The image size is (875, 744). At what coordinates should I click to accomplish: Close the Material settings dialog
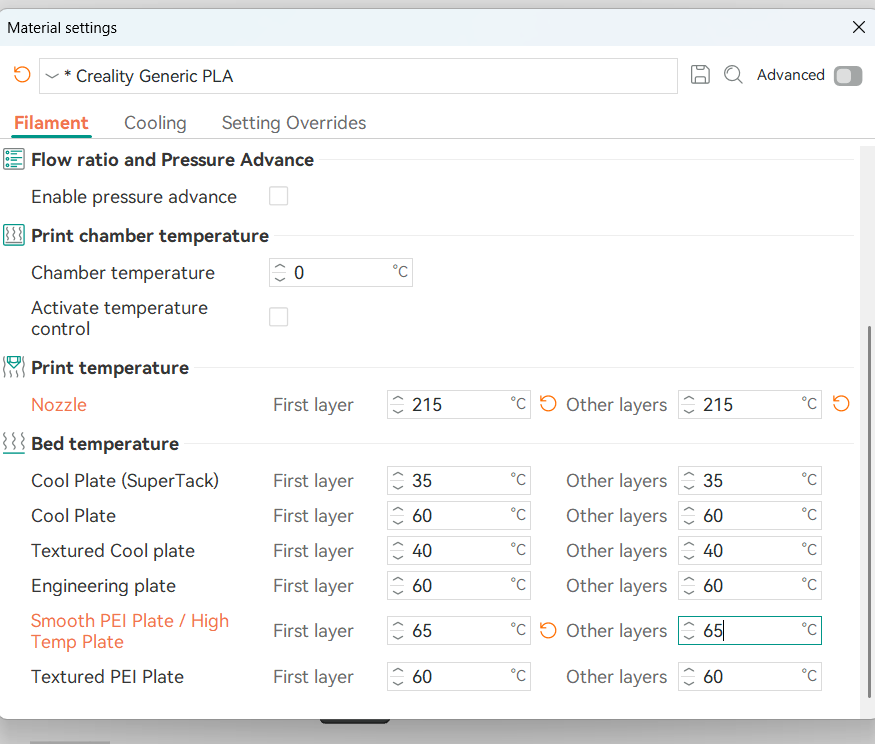pos(858,28)
